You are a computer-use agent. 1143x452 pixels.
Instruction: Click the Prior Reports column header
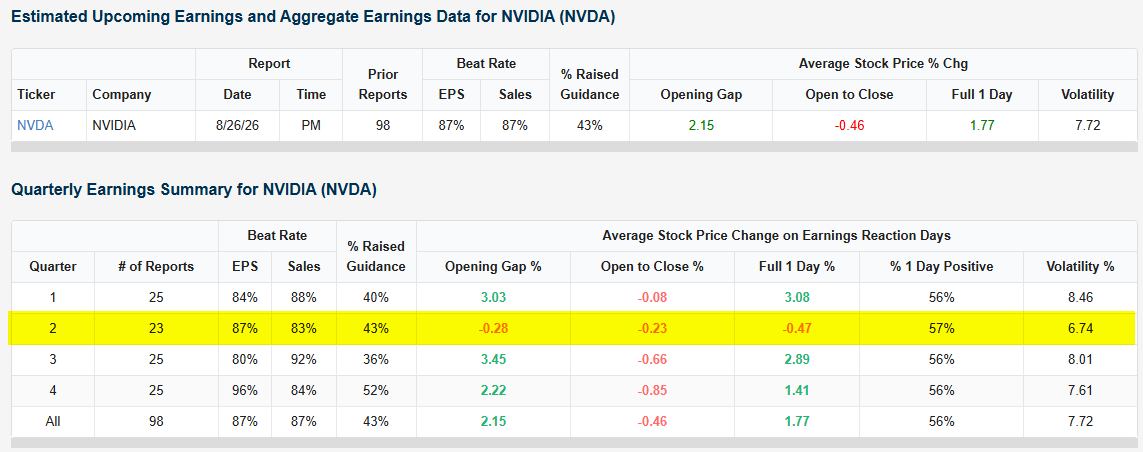(x=383, y=85)
